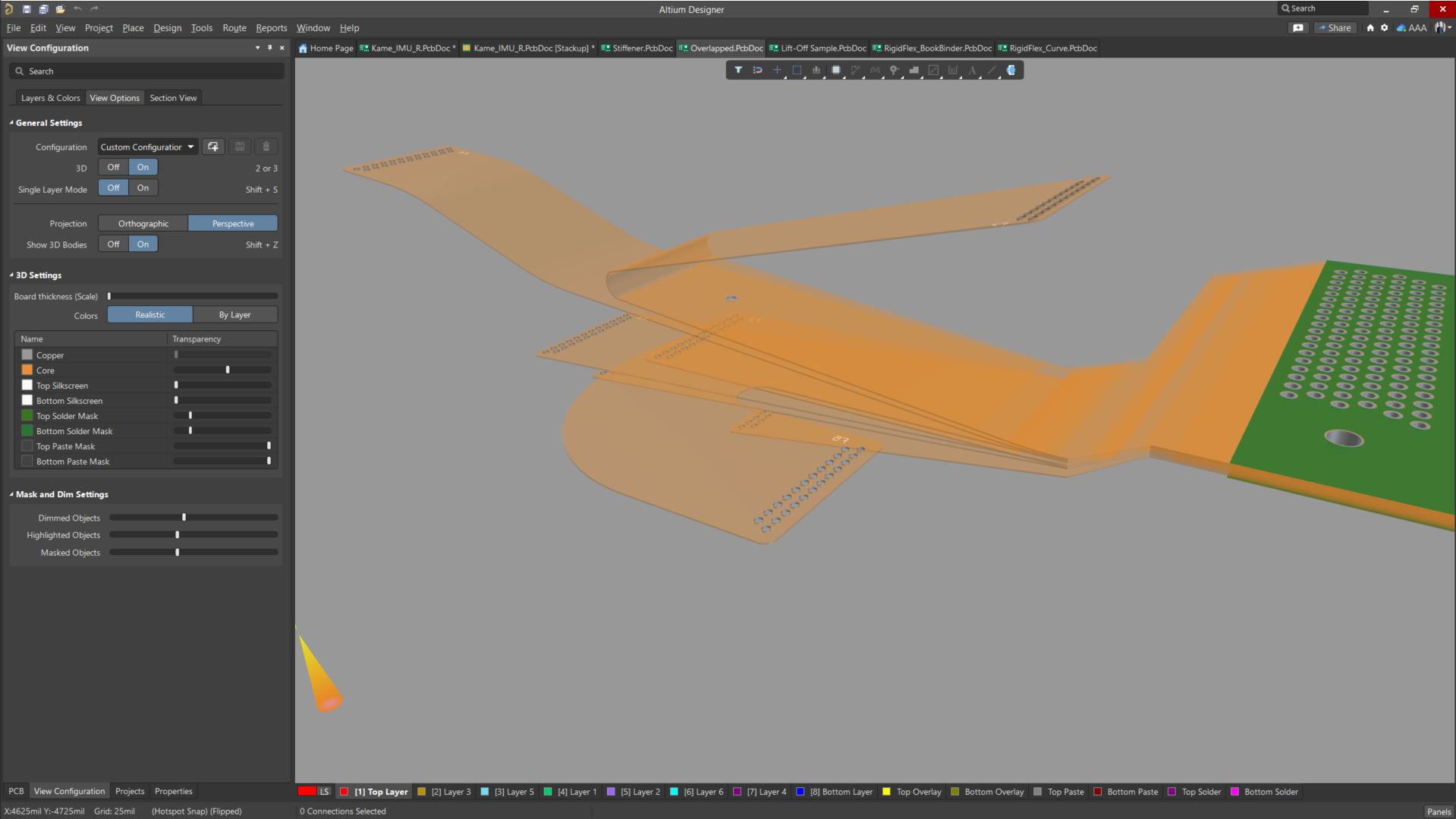The width and height of the screenshot is (1456, 819).
Task: Select the dashed rectangle selection tool
Action: (x=797, y=70)
